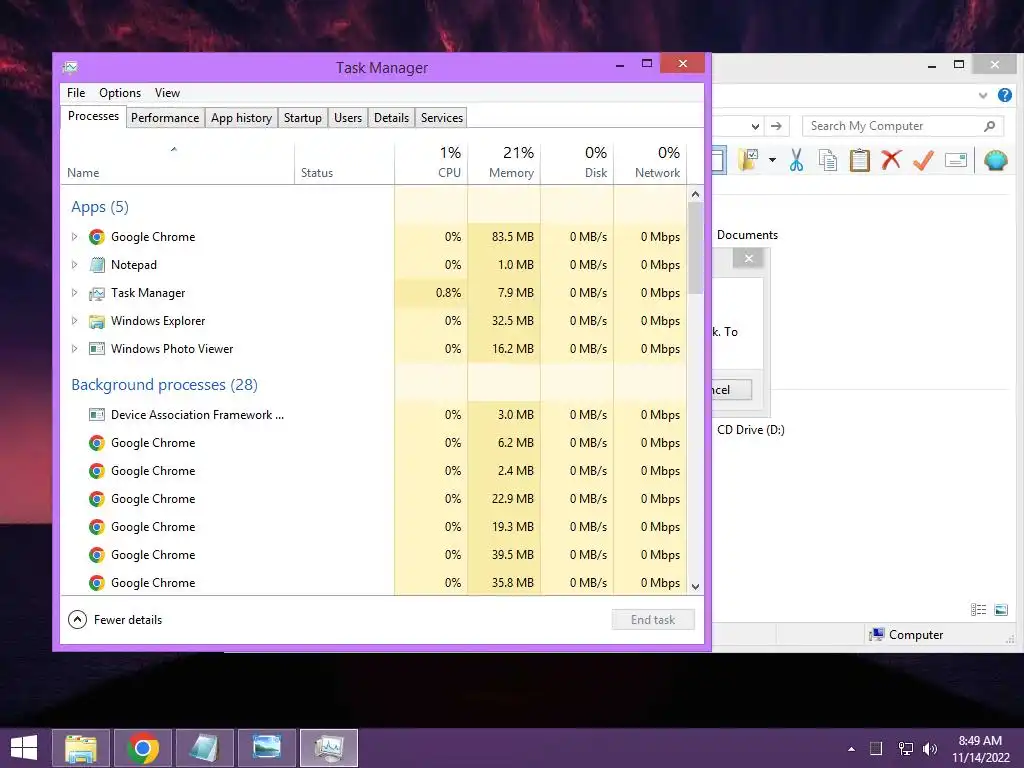The width and height of the screenshot is (1024, 768).
Task: Sort processes by Network column
Action: pyautogui.click(x=650, y=162)
